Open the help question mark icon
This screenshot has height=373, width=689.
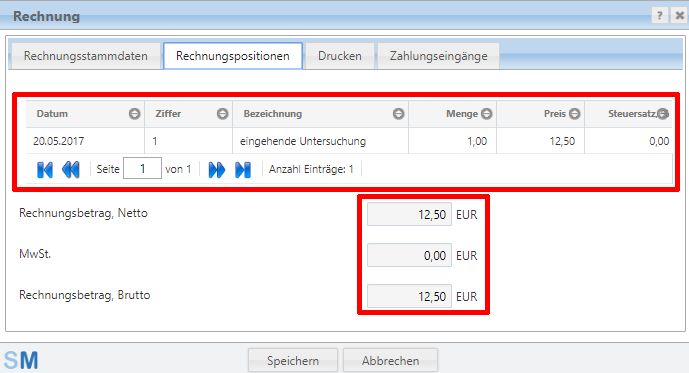660,16
